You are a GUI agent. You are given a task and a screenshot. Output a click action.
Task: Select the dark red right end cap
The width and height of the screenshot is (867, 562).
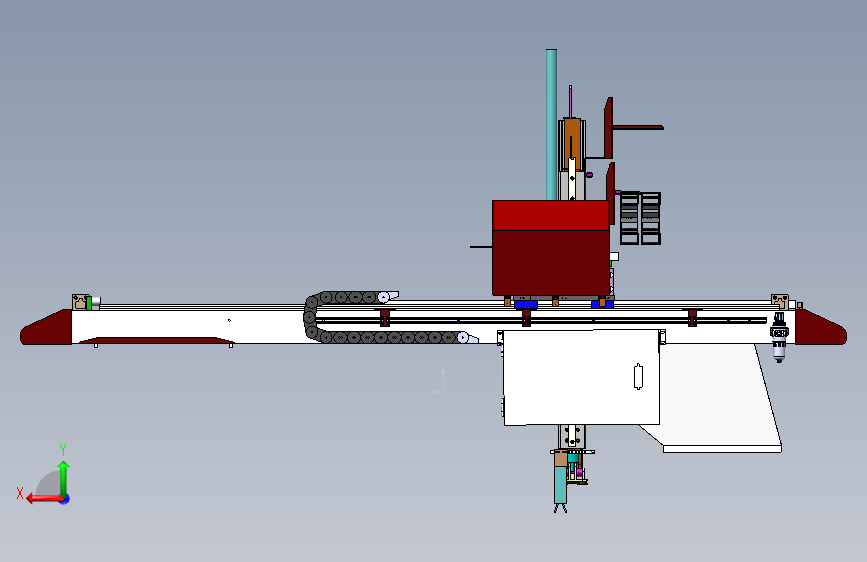pyautogui.click(x=821, y=328)
